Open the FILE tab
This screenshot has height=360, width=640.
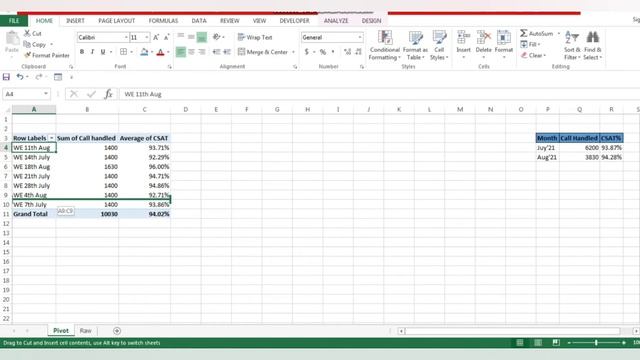[x=14, y=21]
